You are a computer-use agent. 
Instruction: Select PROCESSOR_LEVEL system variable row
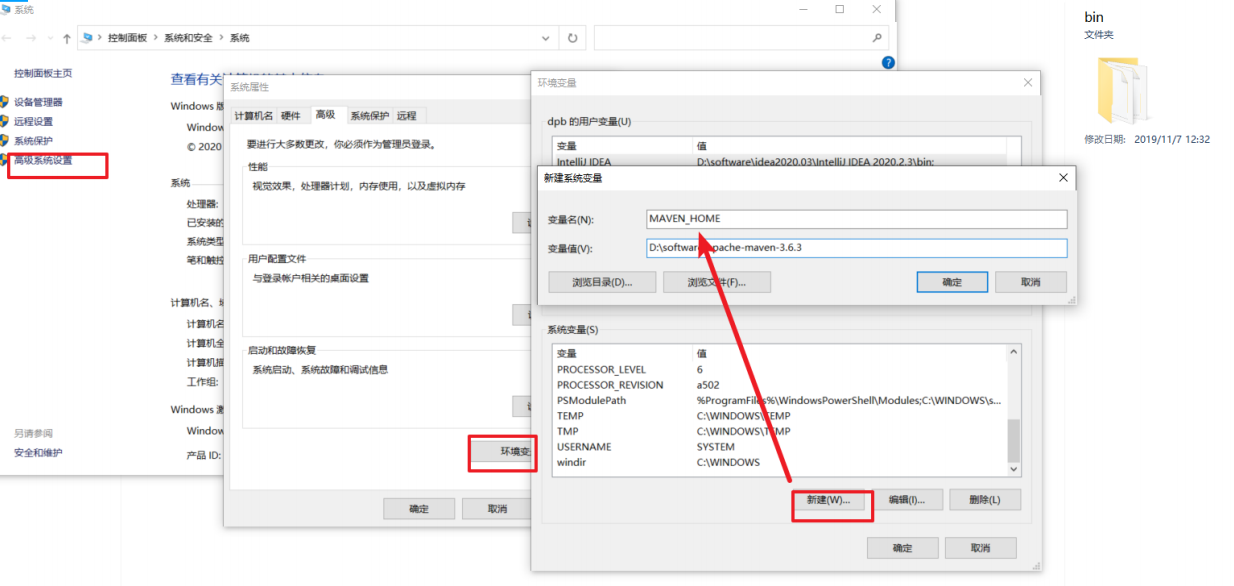tap(779, 370)
